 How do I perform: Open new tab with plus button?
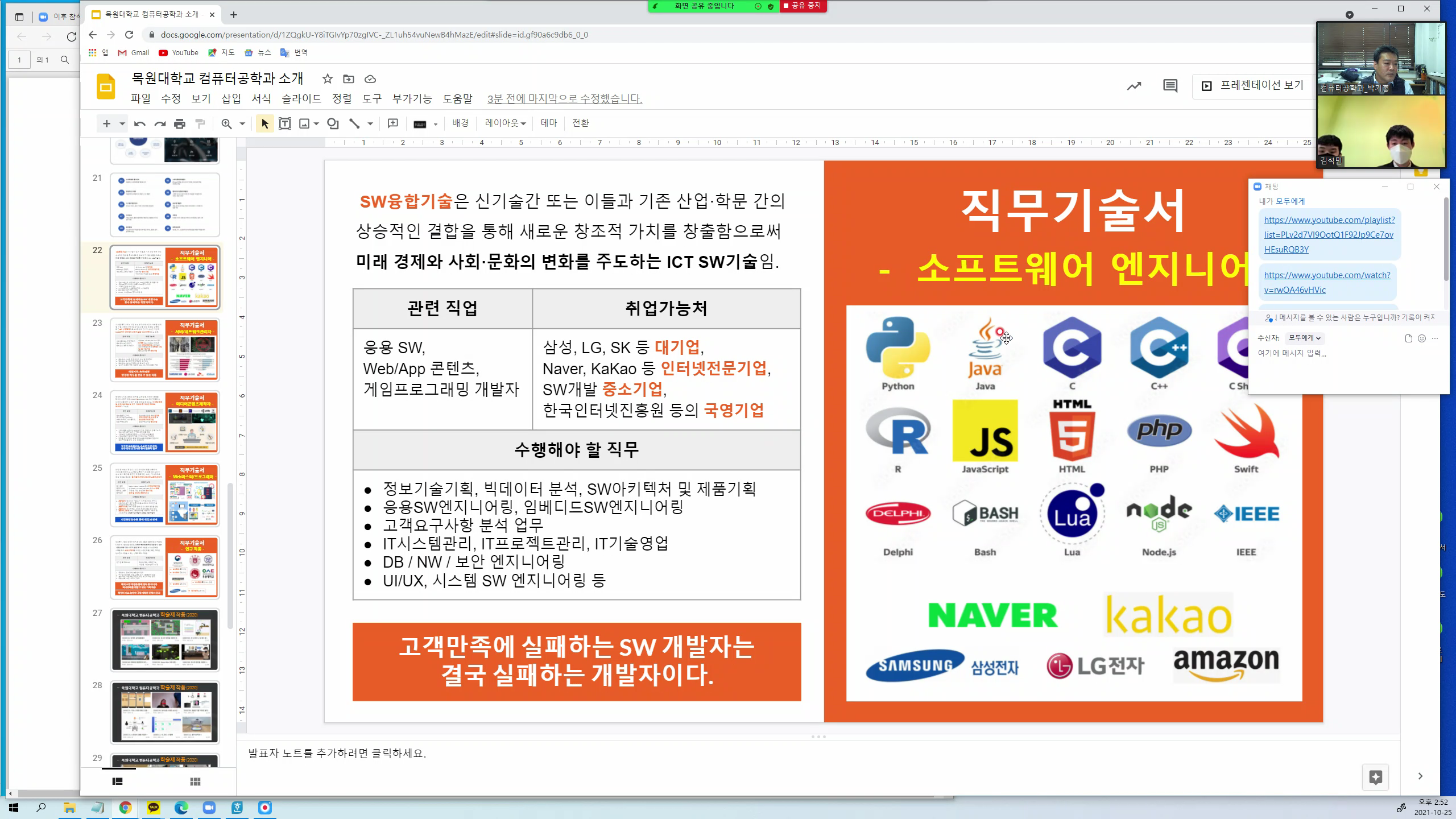233,15
